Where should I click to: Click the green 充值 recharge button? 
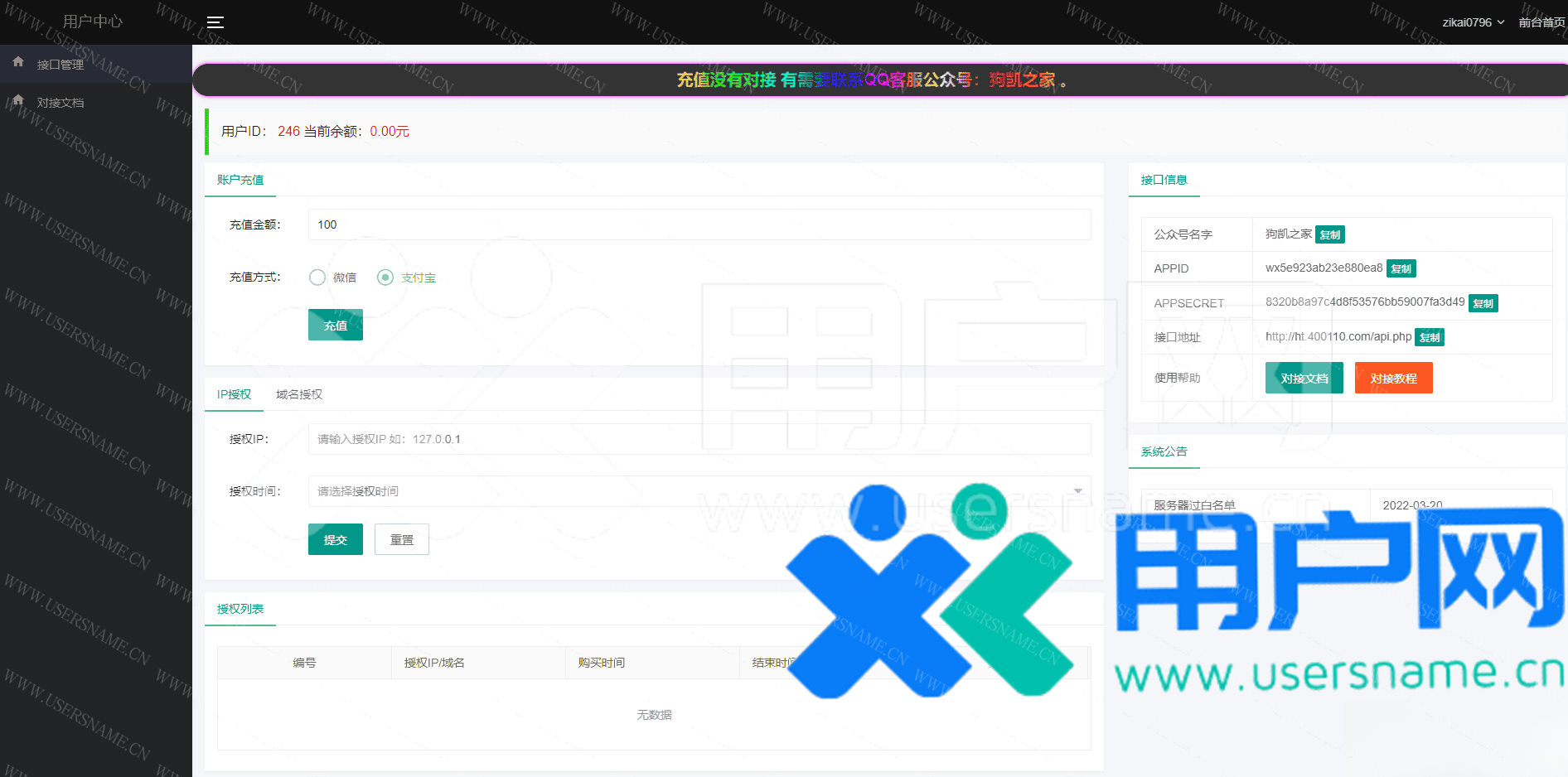click(x=335, y=326)
